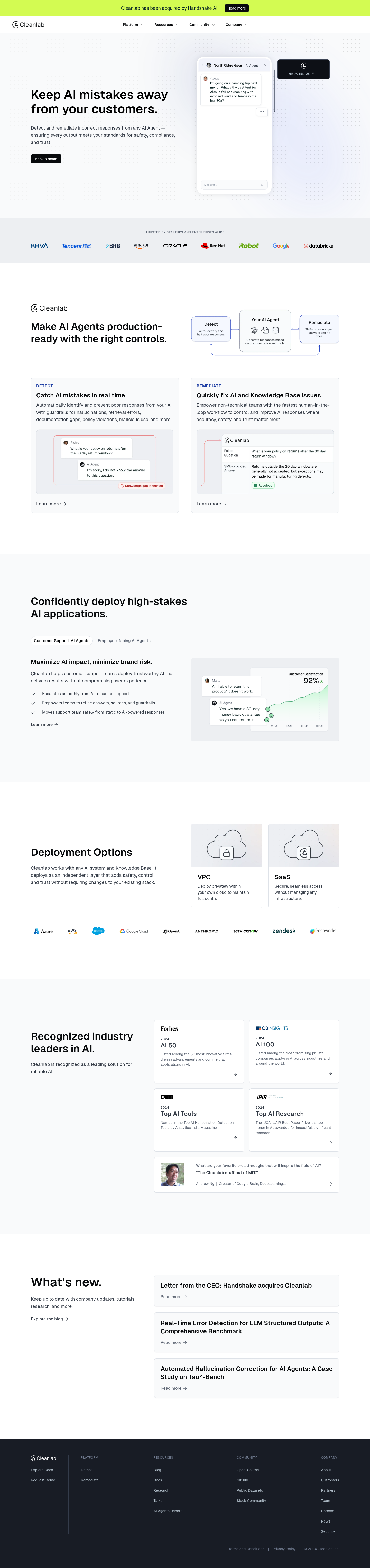Select the Customer Support AI Agents tab

click(x=61, y=640)
